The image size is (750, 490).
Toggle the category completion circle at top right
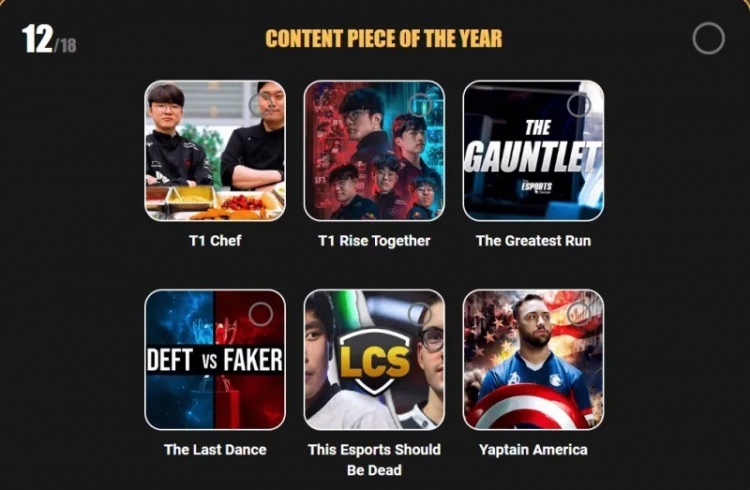point(708,38)
